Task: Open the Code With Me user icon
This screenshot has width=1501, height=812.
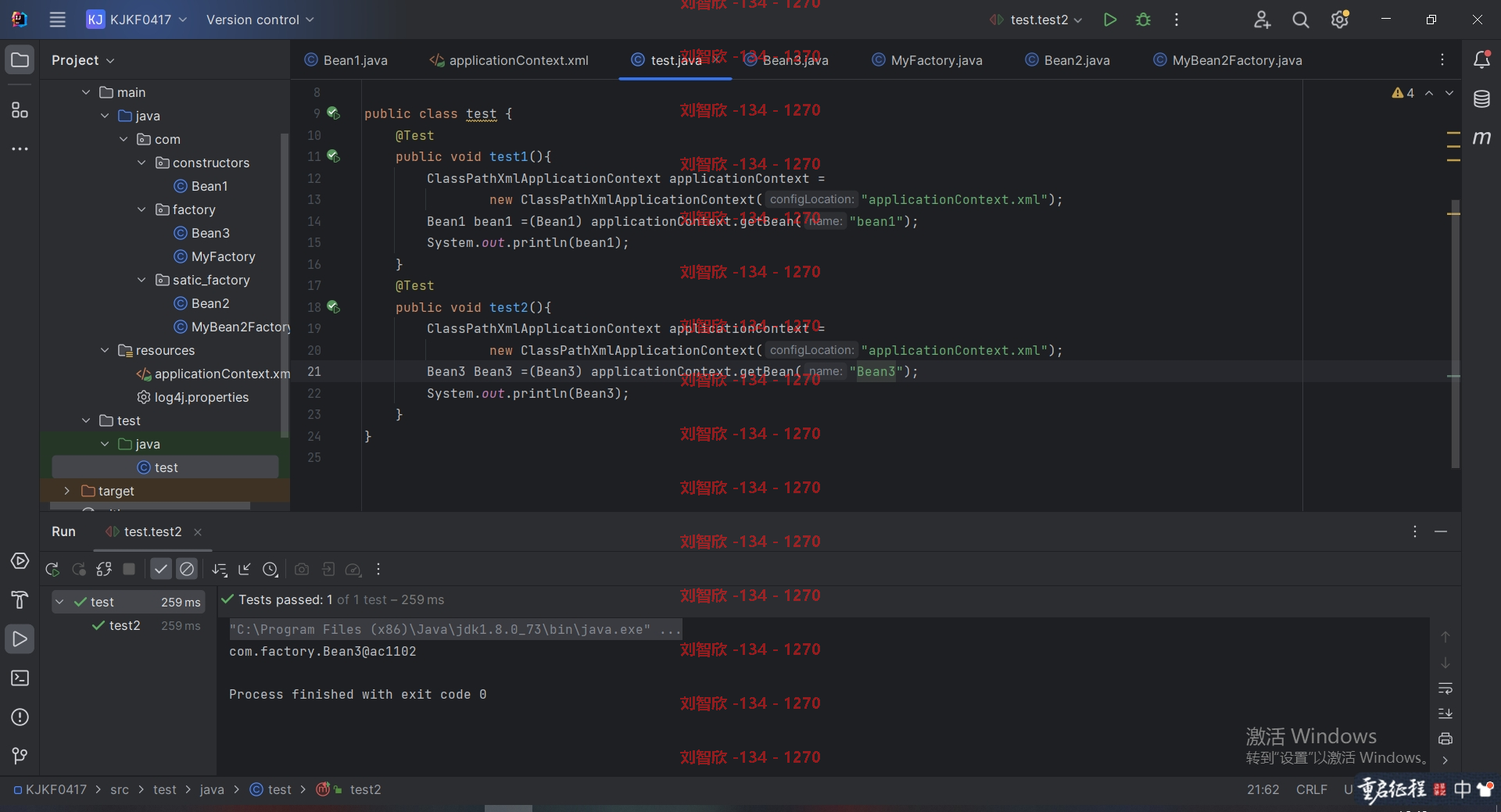Action: 1262,20
